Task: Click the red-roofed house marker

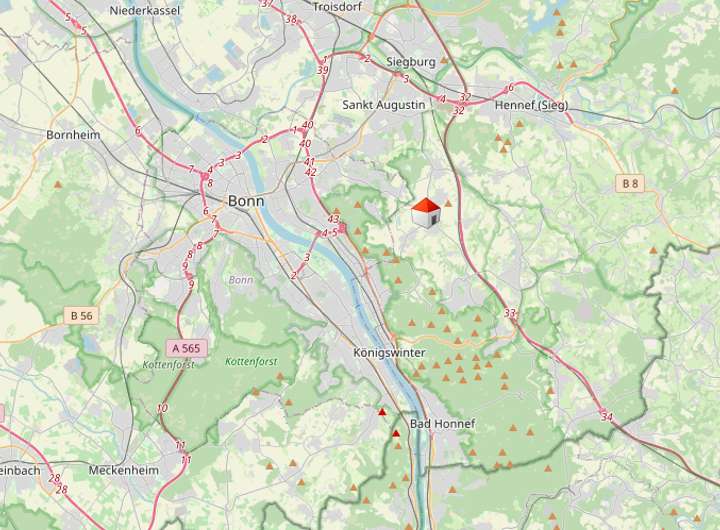Action: pos(426,213)
